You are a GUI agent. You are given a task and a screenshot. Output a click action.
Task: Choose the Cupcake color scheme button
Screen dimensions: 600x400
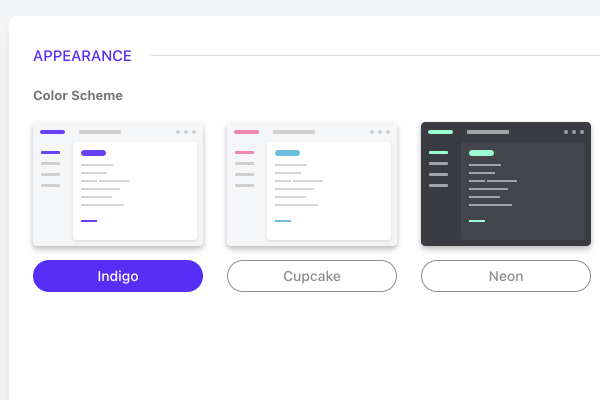pyautogui.click(x=312, y=276)
